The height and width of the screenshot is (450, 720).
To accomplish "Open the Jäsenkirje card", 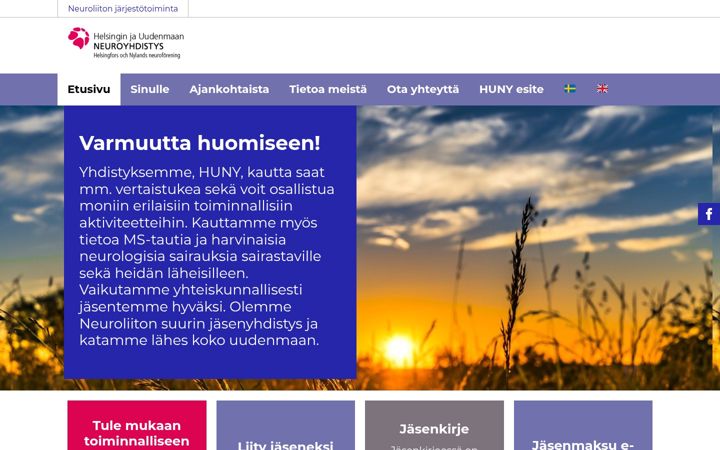I will pos(434,425).
